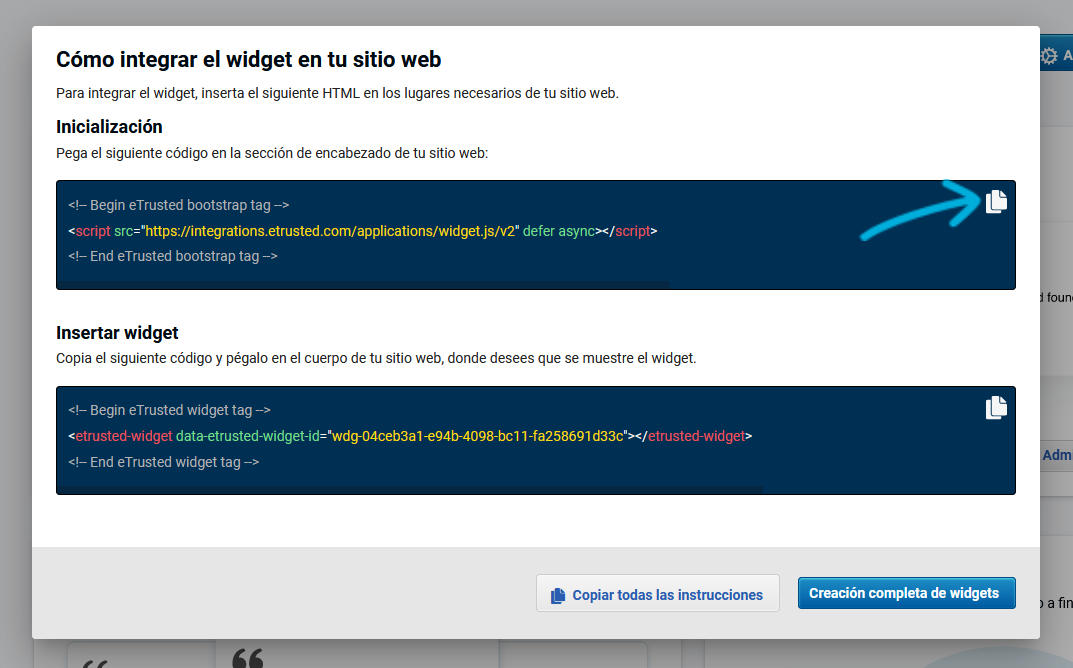Click the Inicialización code block horizontal scrollbar
Screen dimensions: 1073x668
pyautogui.click(x=363, y=285)
